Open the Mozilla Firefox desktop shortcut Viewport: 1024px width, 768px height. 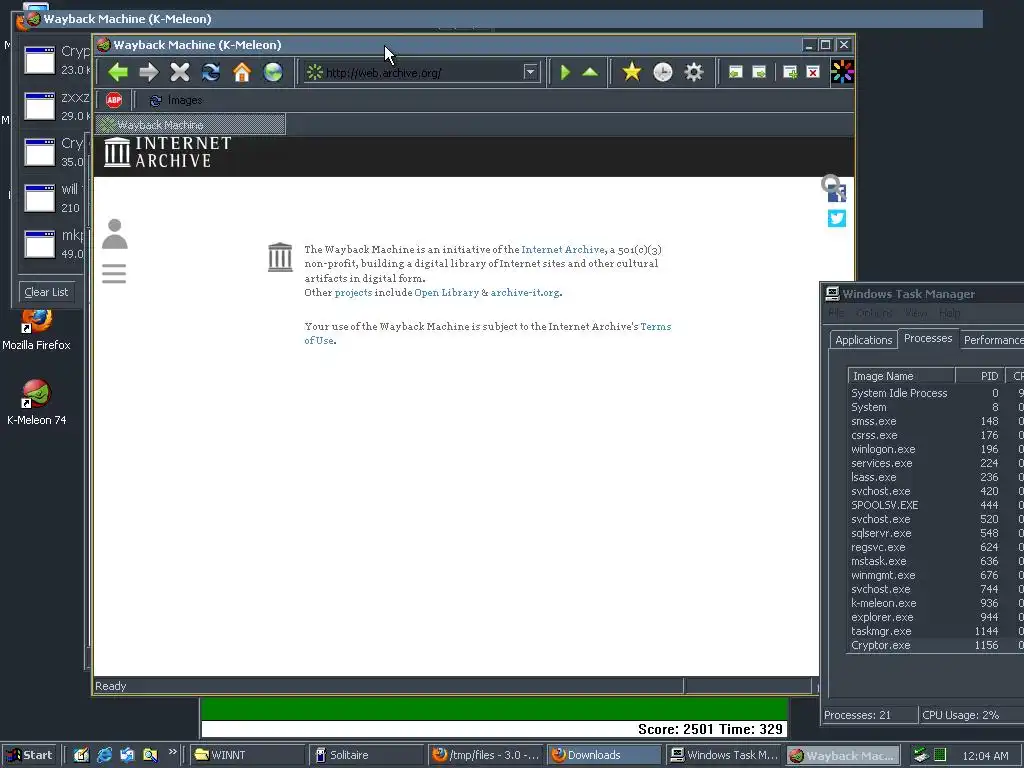[36, 330]
